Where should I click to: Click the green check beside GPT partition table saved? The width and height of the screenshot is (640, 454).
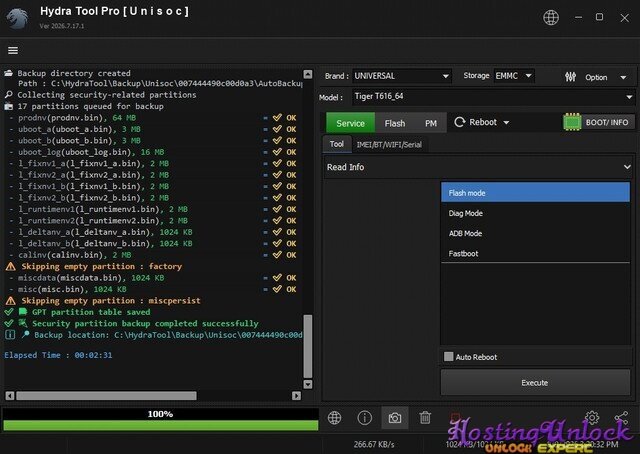click(x=9, y=312)
